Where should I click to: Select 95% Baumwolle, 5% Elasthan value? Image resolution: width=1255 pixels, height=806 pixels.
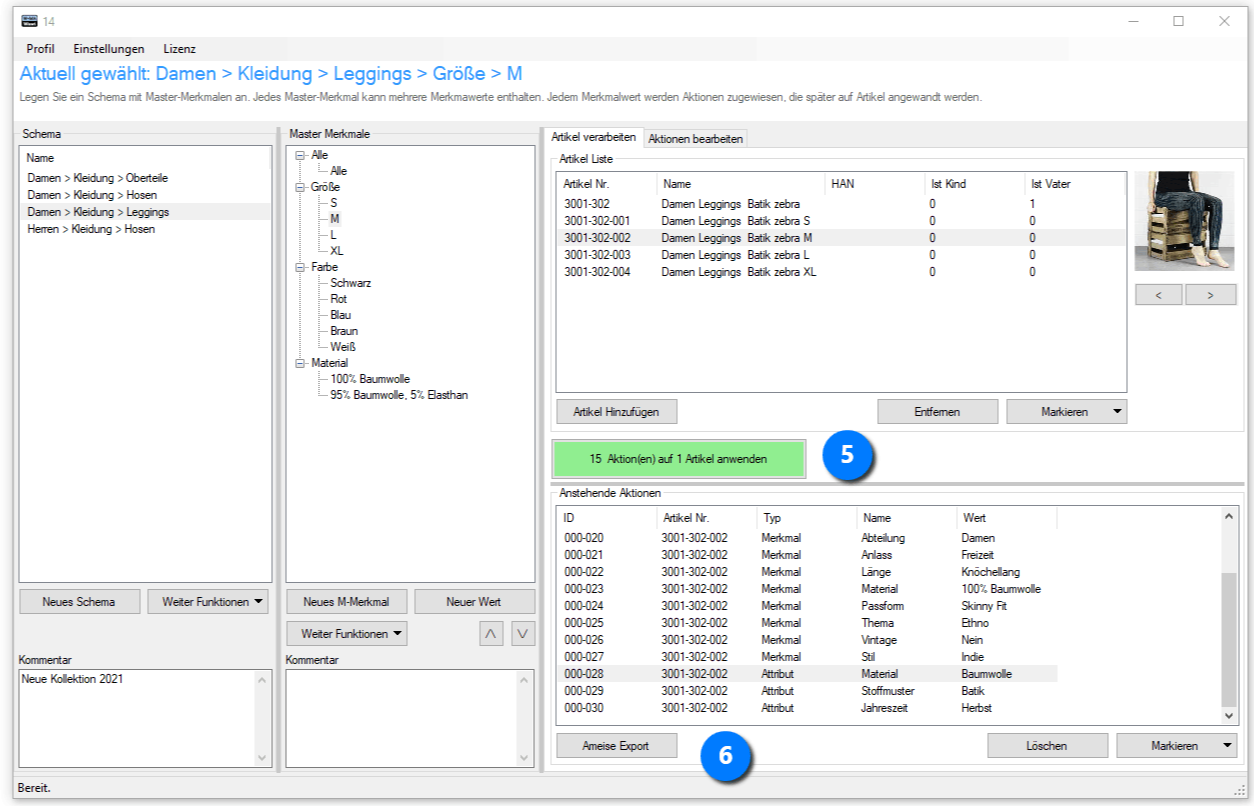399,395
